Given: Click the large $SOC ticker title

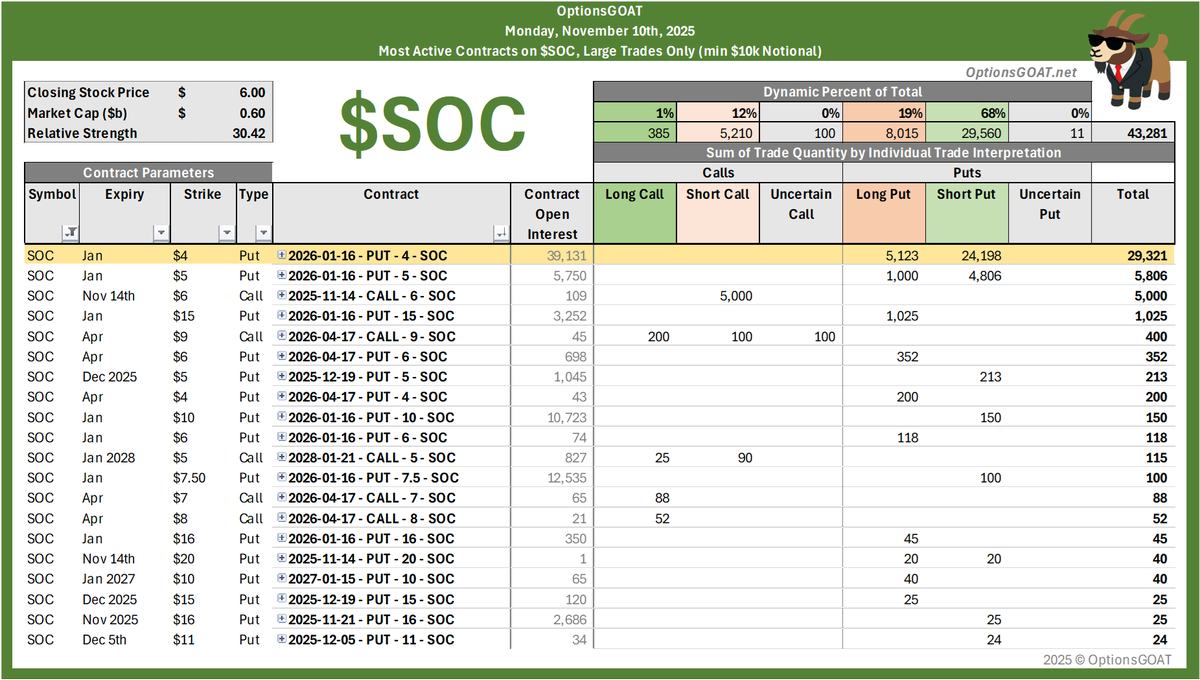Looking at the screenshot, I should (x=432, y=123).
